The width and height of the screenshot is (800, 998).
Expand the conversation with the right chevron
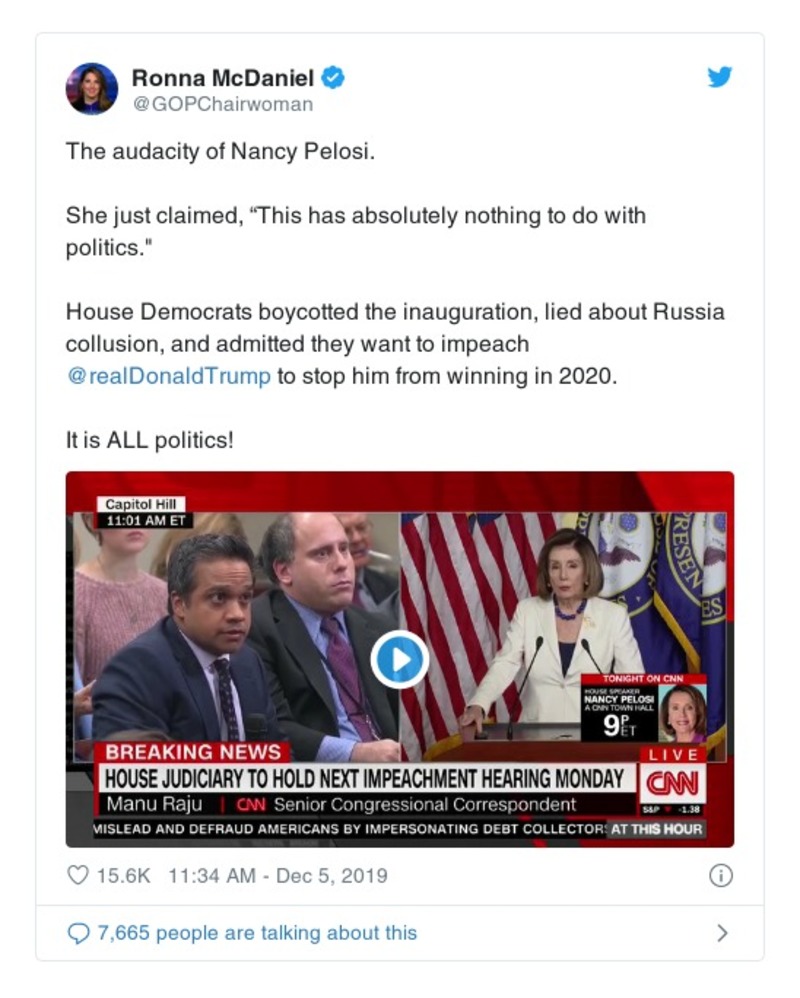click(723, 932)
